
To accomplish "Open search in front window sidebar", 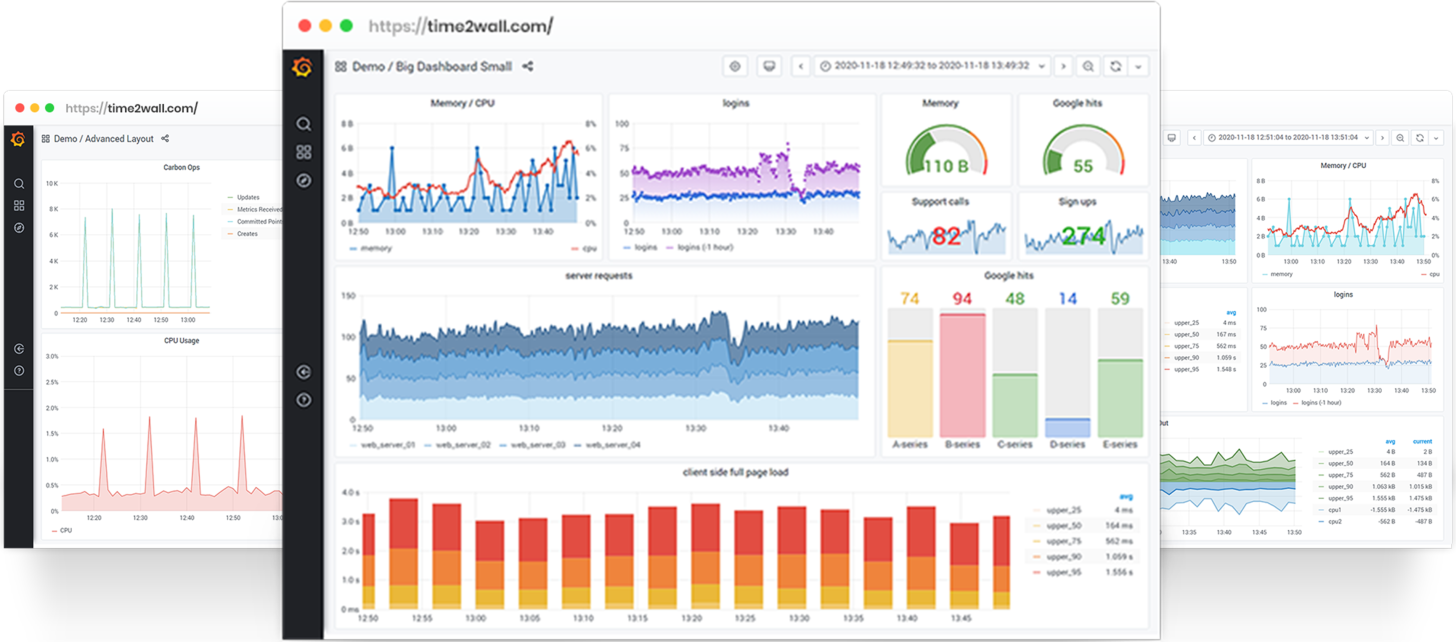I will click(x=303, y=124).
